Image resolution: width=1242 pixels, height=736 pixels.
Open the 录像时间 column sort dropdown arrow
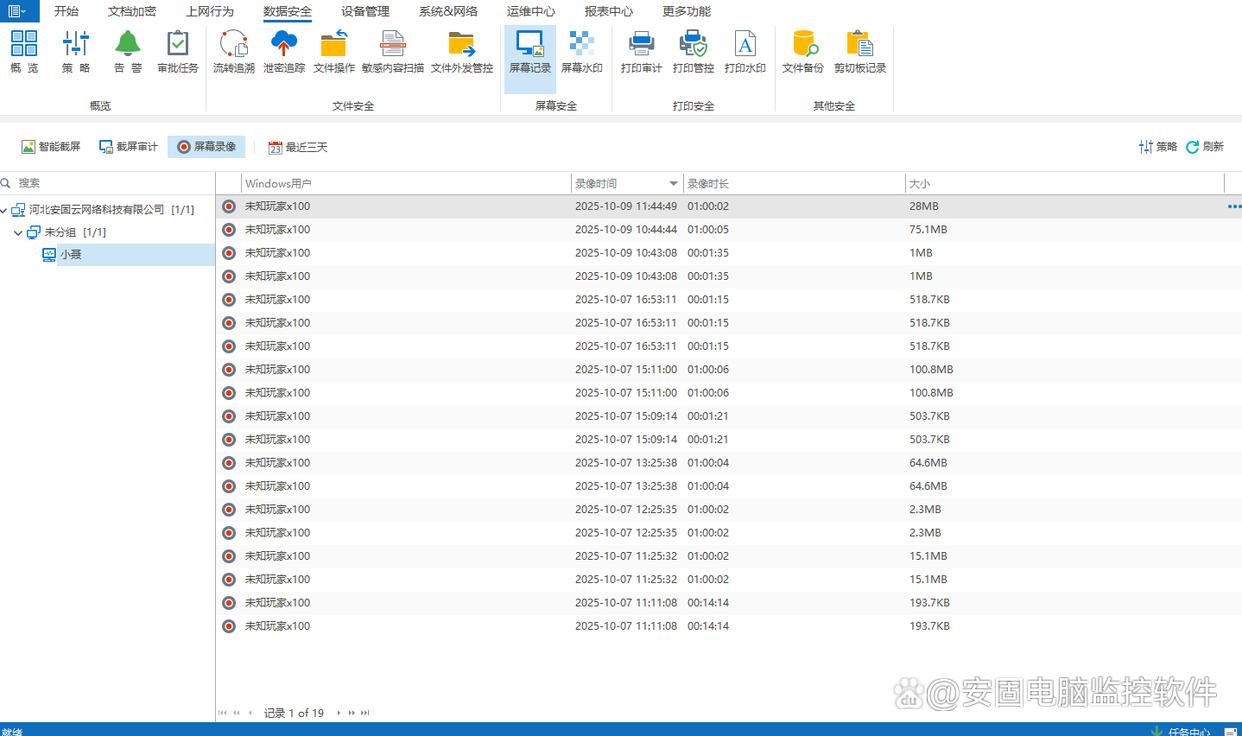(x=674, y=184)
